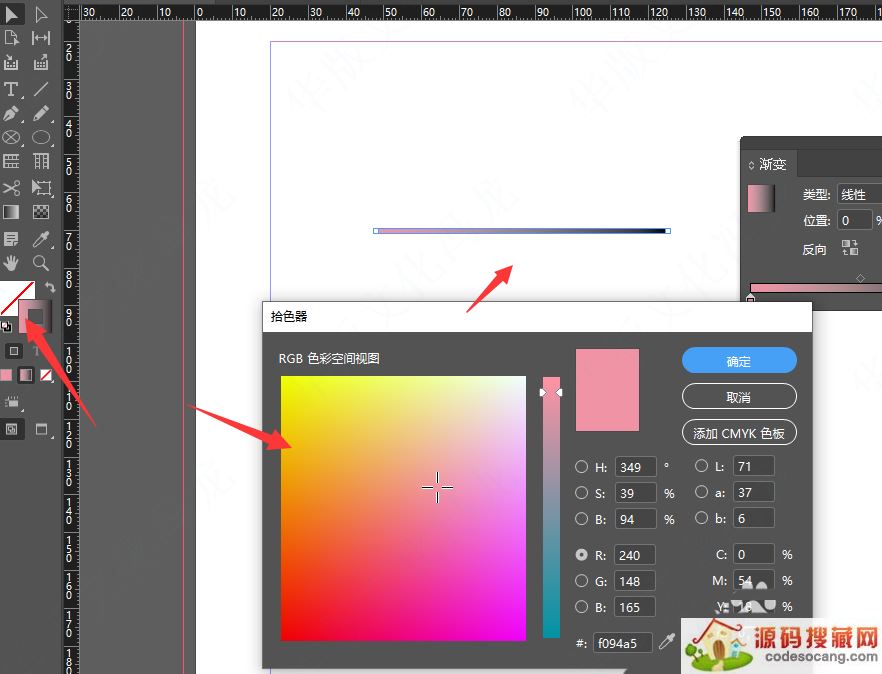Select the Gradient Swatch tool
Image resolution: width=882 pixels, height=674 pixels.
11,212
